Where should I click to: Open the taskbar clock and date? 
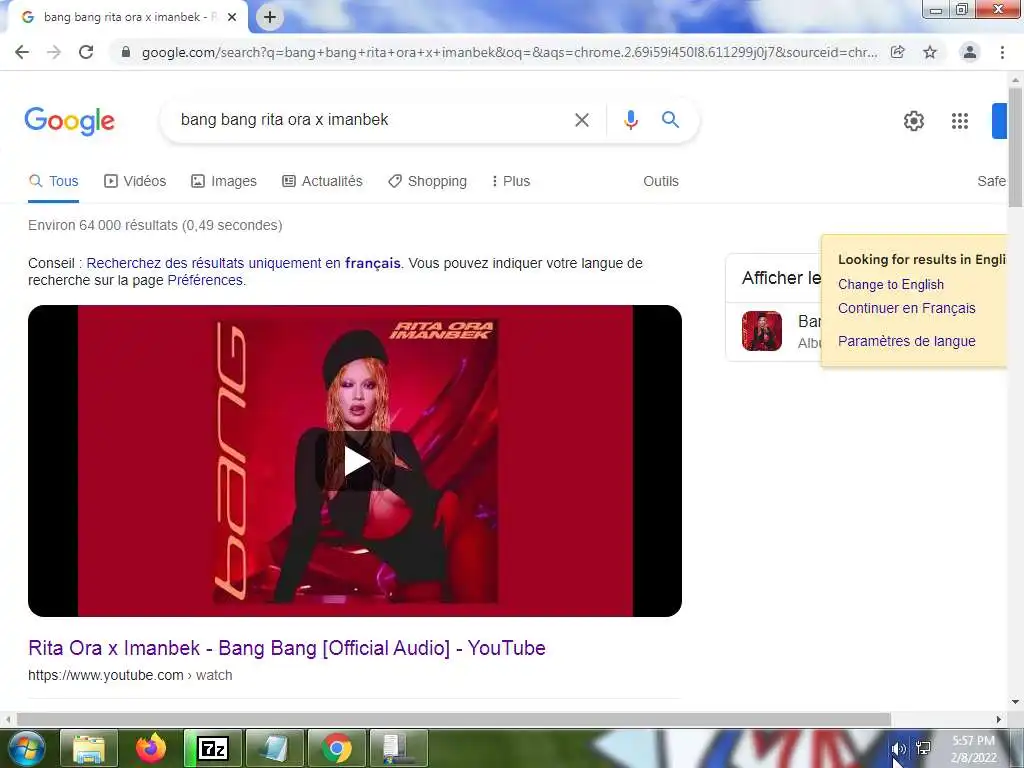(x=973, y=749)
